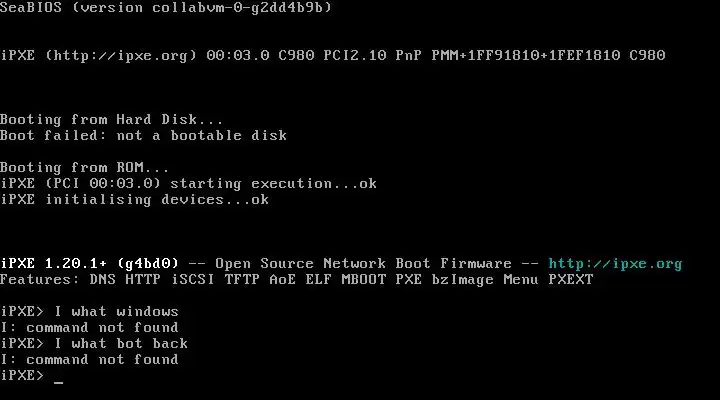The width and height of the screenshot is (720, 400).
Task: Click the '(http://ipxe.org)' text in PCI line
Action: click(121, 56)
